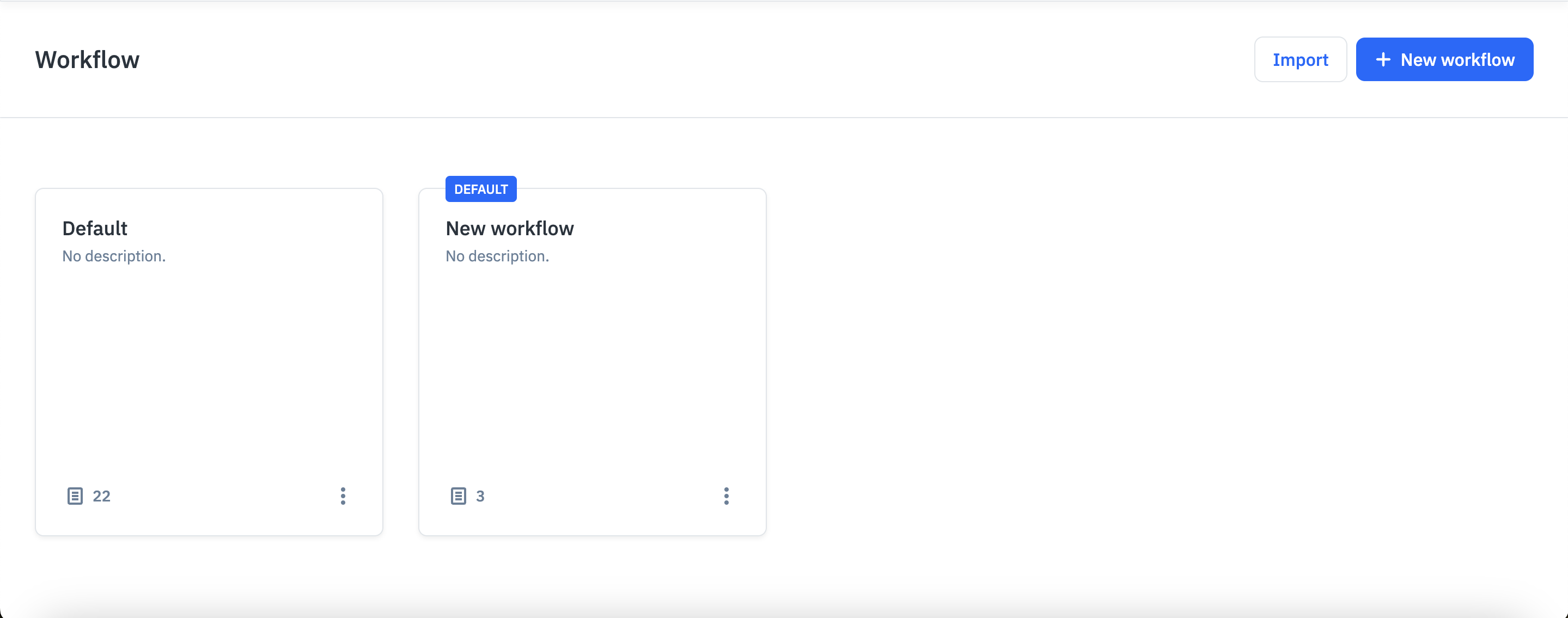Click the document icon beside the count 3
This screenshot has height=618, width=1568.
[x=459, y=495]
